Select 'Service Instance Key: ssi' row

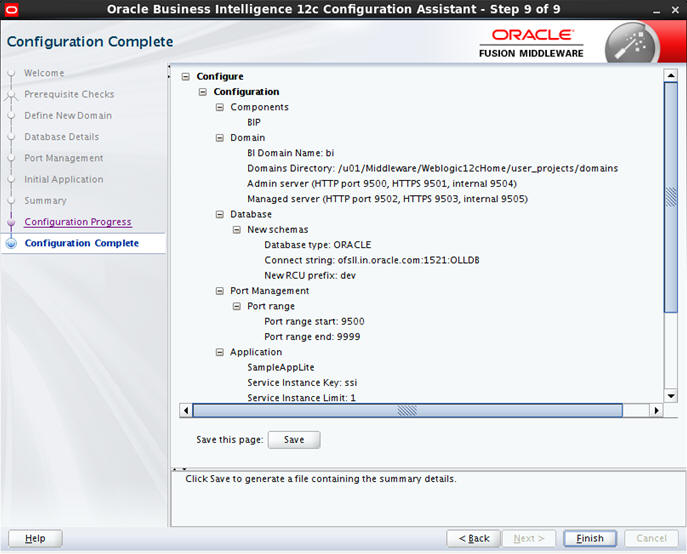click(302, 383)
